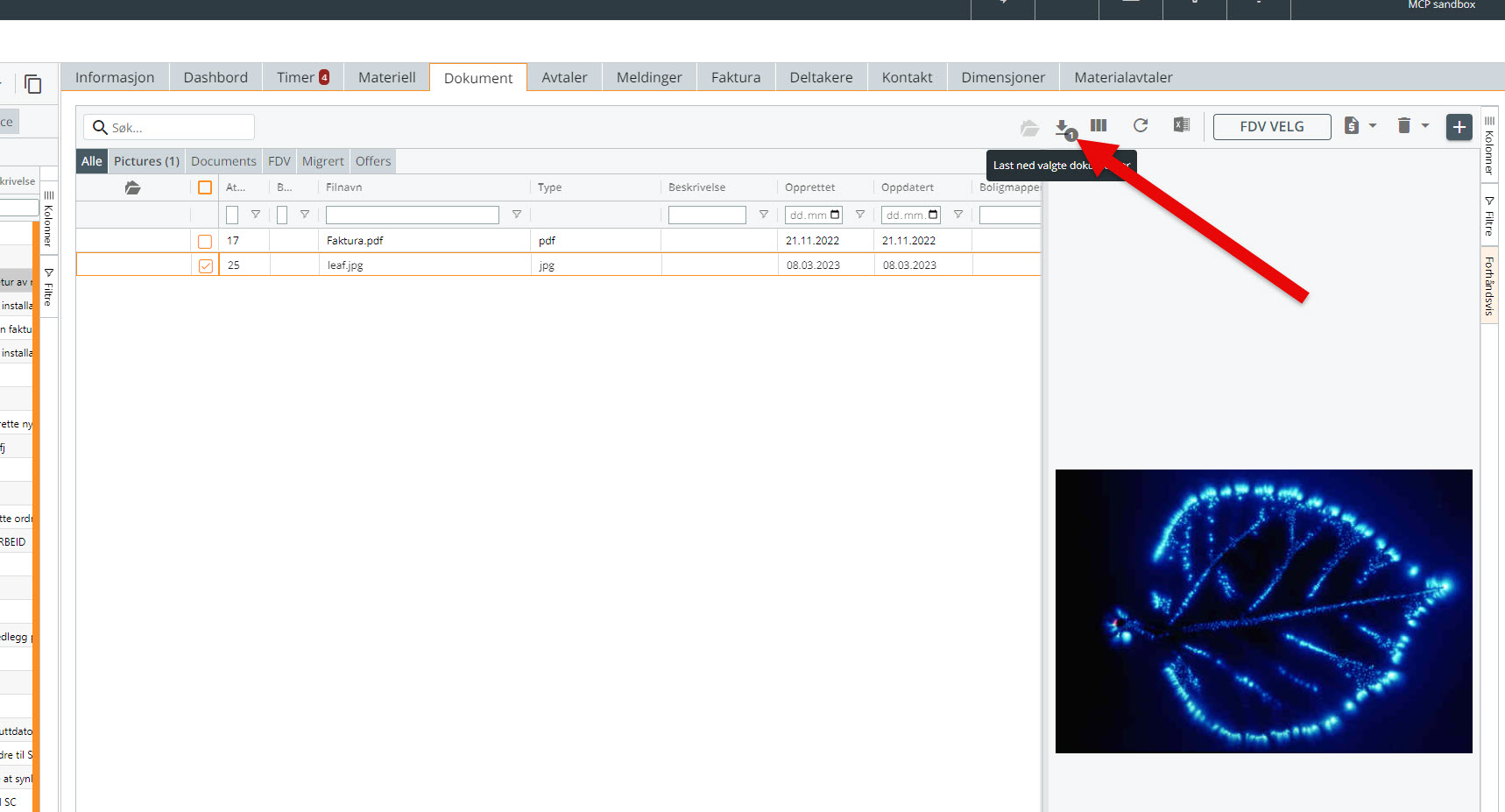Viewport: 1505px width, 812px height.
Task: Open the column chooser icon in toolbar
Action: (x=1099, y=125)
